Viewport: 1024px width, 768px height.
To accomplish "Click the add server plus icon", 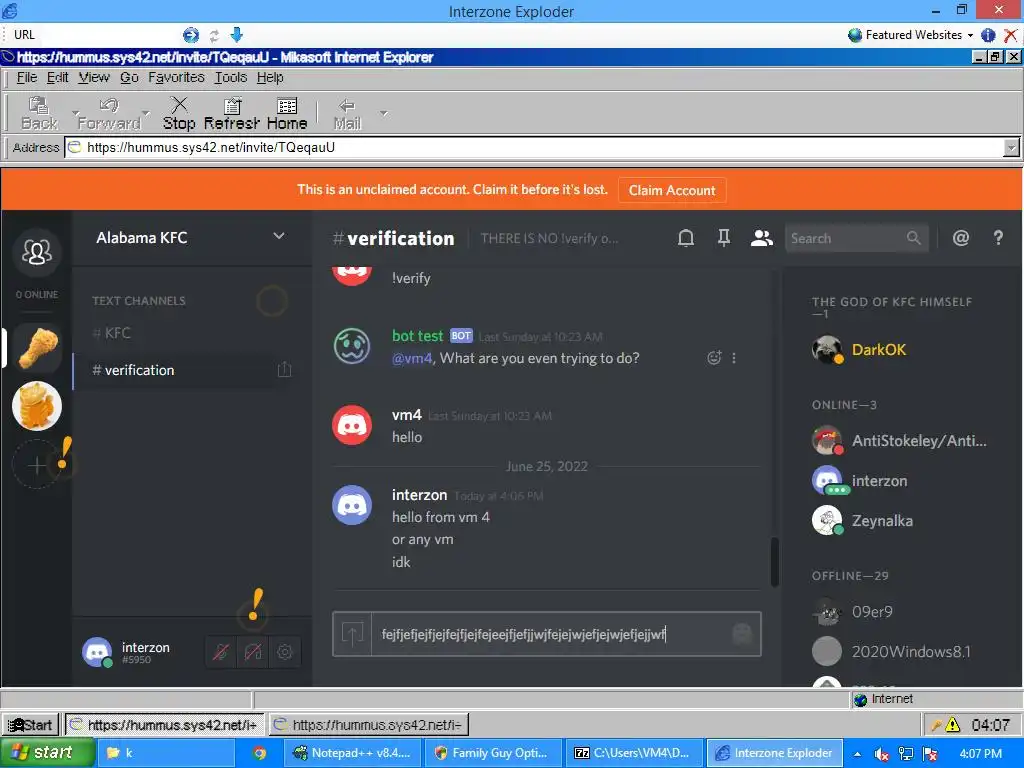I will [x=37, y=464].
